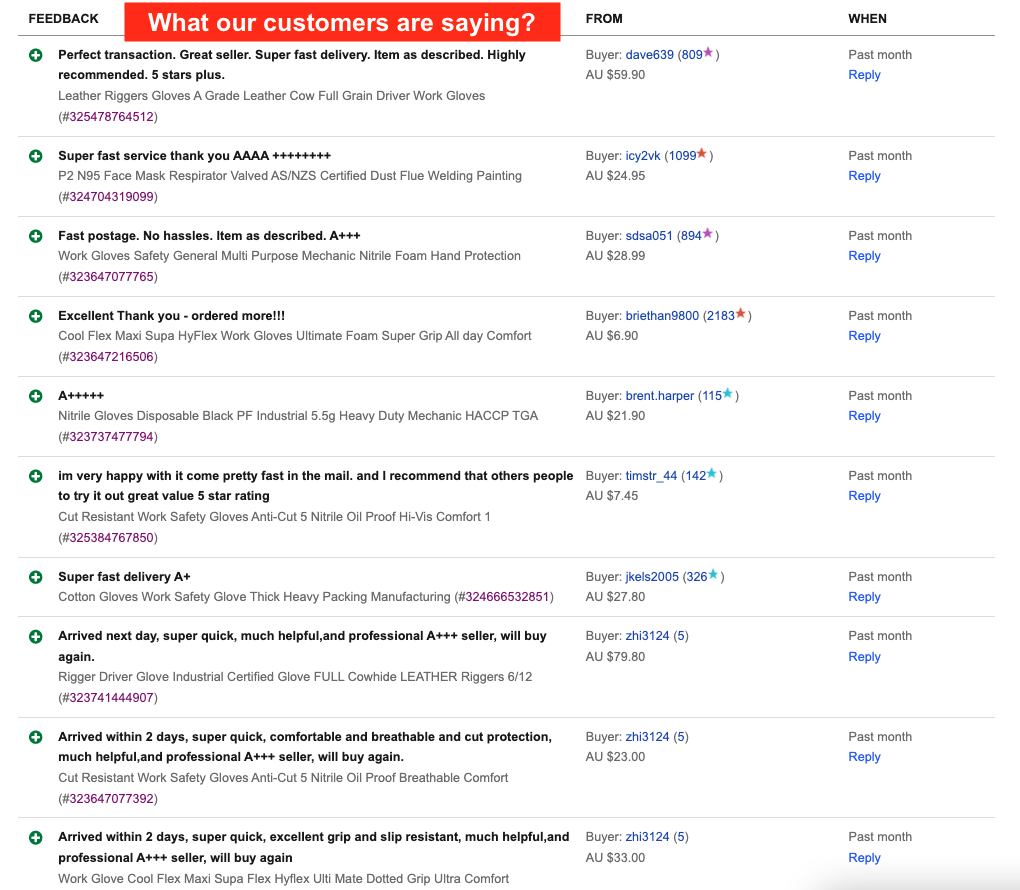The image size is (1020, 890).
Task: Click the red star next to briethan9800's rating
Action: click(740, 314)
